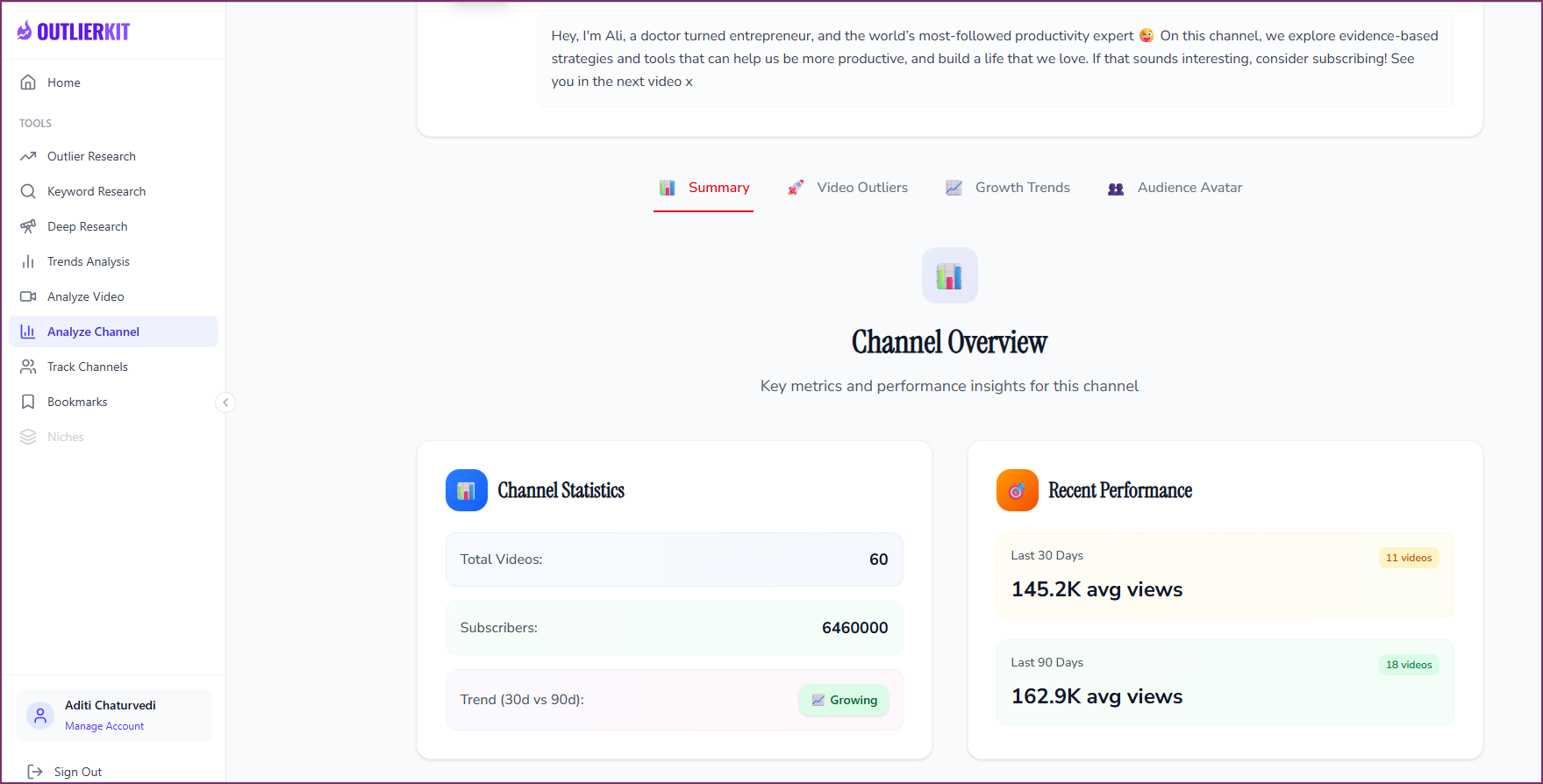Click the Keyword Research magnifier icon
The height and width of the screenshot is (784, 1543).
pos(28,191)
